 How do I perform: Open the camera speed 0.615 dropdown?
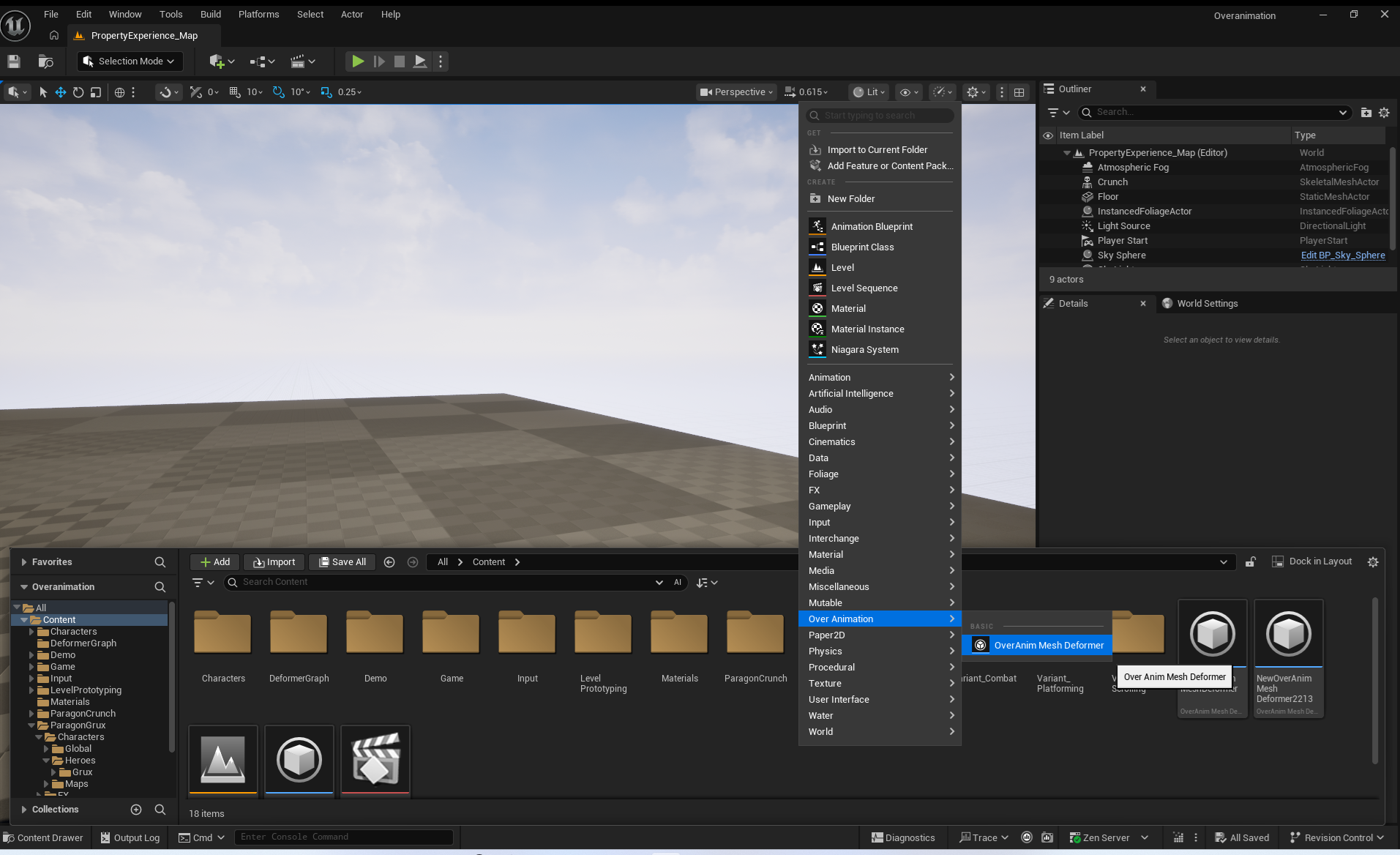point(806,92)
